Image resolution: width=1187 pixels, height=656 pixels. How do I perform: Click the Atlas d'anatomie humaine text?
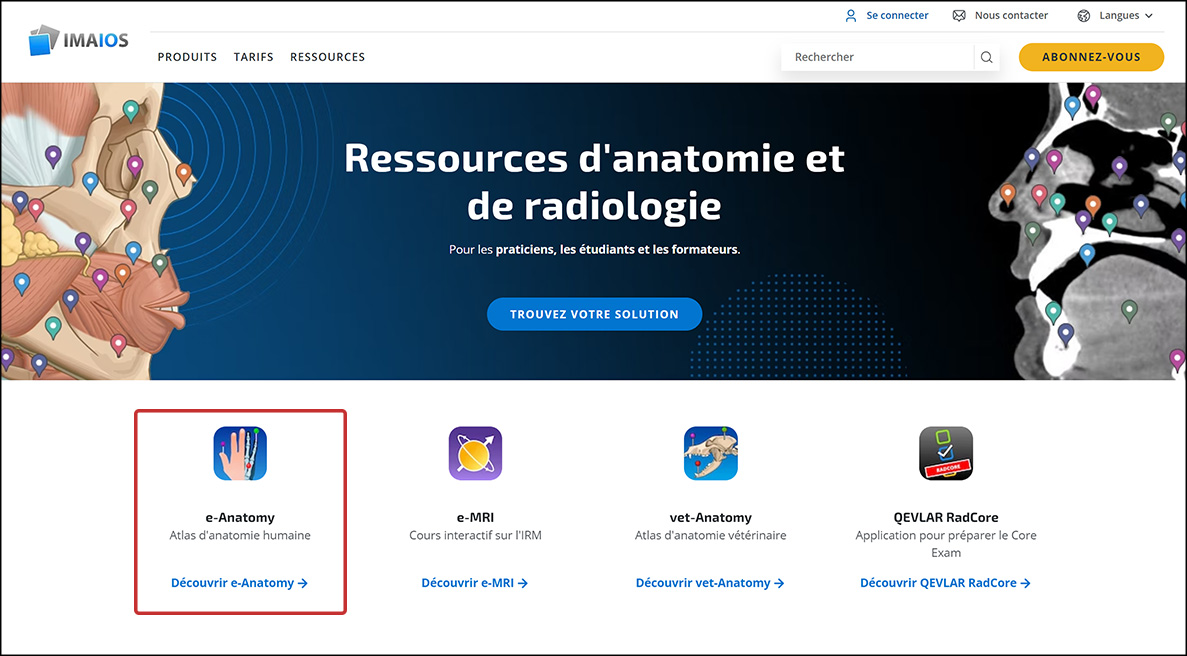pyautogui.click(x=240, y=536)
